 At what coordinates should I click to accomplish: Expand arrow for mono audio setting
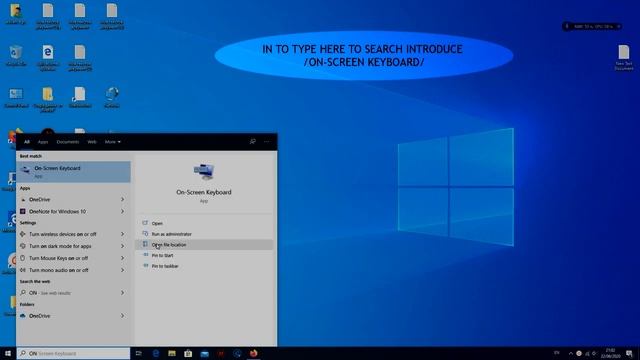coord(122,270)
